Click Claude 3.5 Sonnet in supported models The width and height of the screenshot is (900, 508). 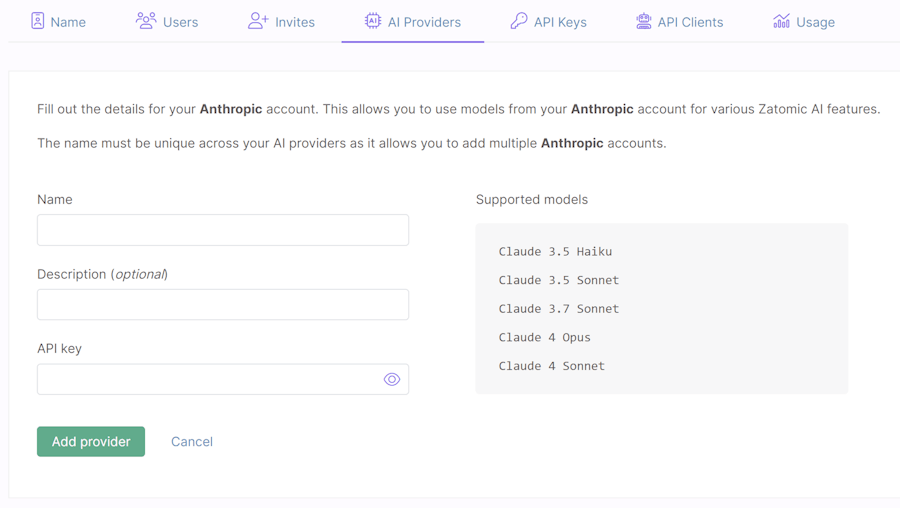(558, 280)
